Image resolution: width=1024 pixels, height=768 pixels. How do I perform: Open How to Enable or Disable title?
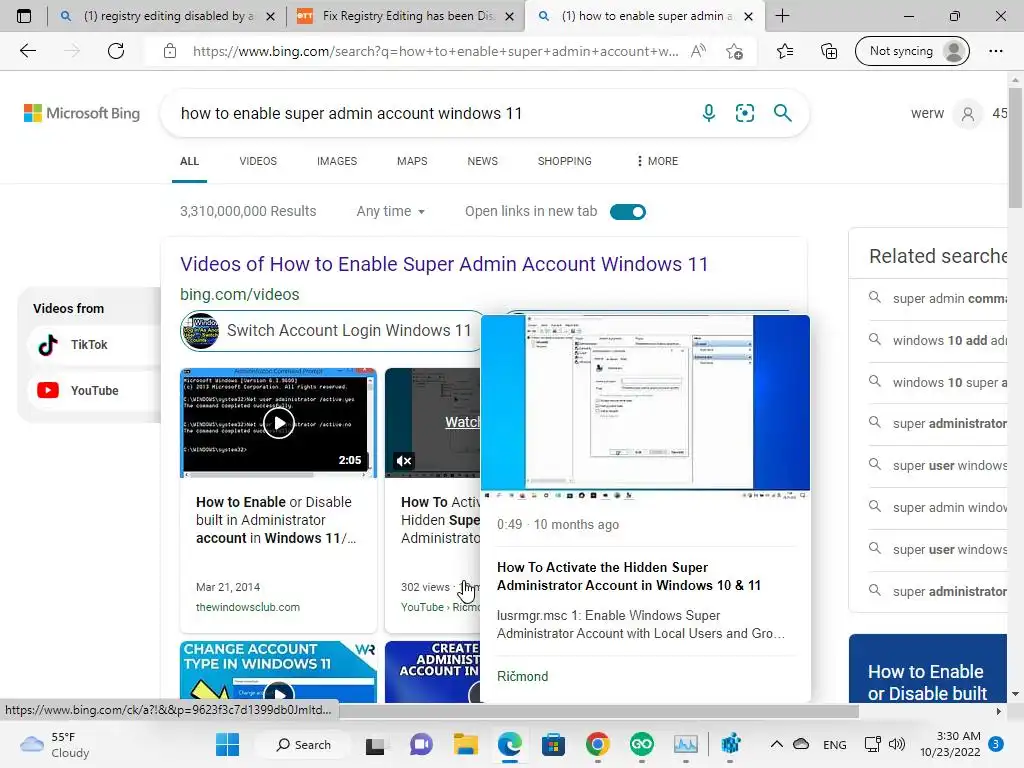coord(276,520)
